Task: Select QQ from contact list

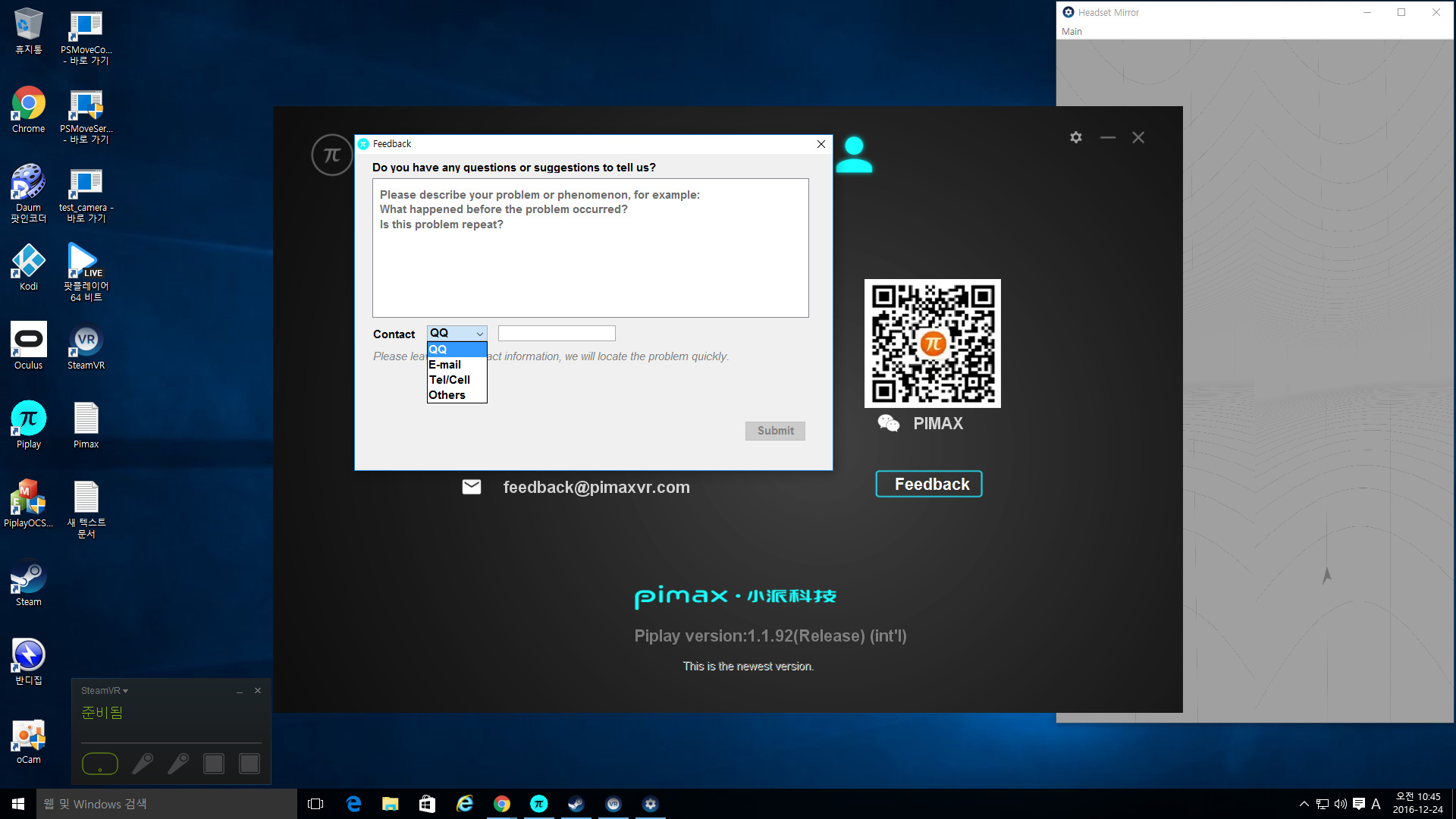Action: pos(457,350)
